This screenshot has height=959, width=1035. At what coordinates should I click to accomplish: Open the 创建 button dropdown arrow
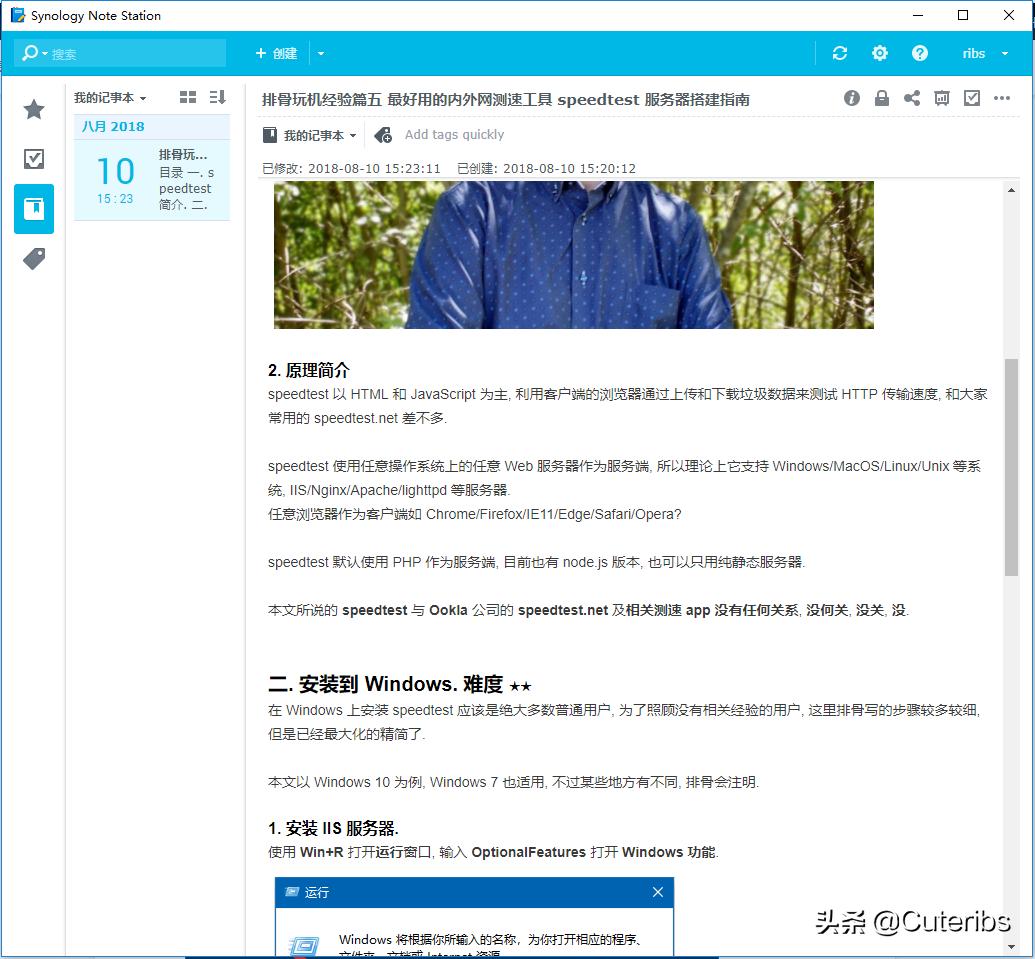pyautogui.click(x=320, y=52)
